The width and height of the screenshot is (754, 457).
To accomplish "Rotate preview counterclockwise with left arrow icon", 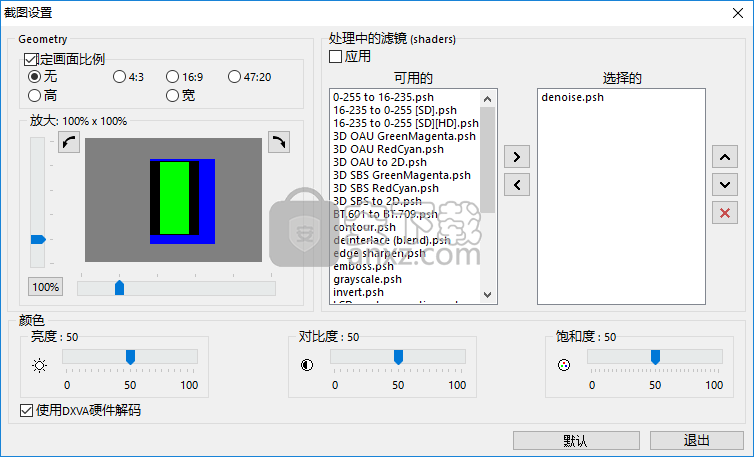I will (69, 142).
